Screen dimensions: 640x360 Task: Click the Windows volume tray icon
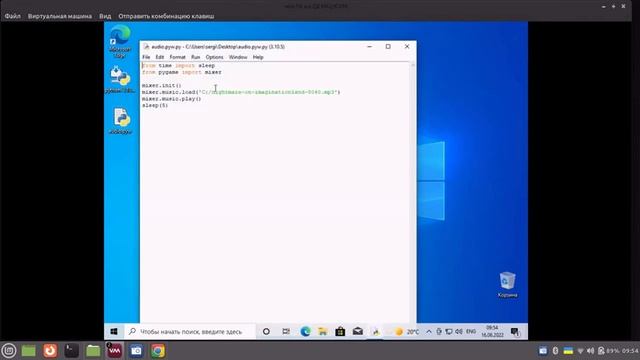click(459, 331)
